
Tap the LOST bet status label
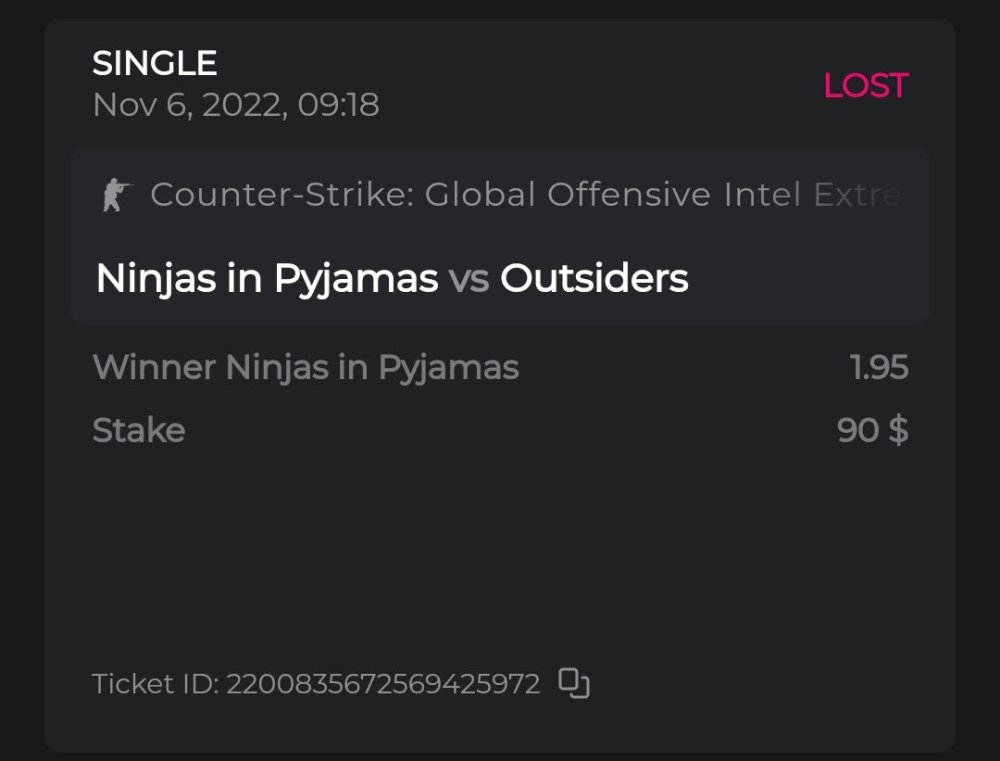coord(865,86)
